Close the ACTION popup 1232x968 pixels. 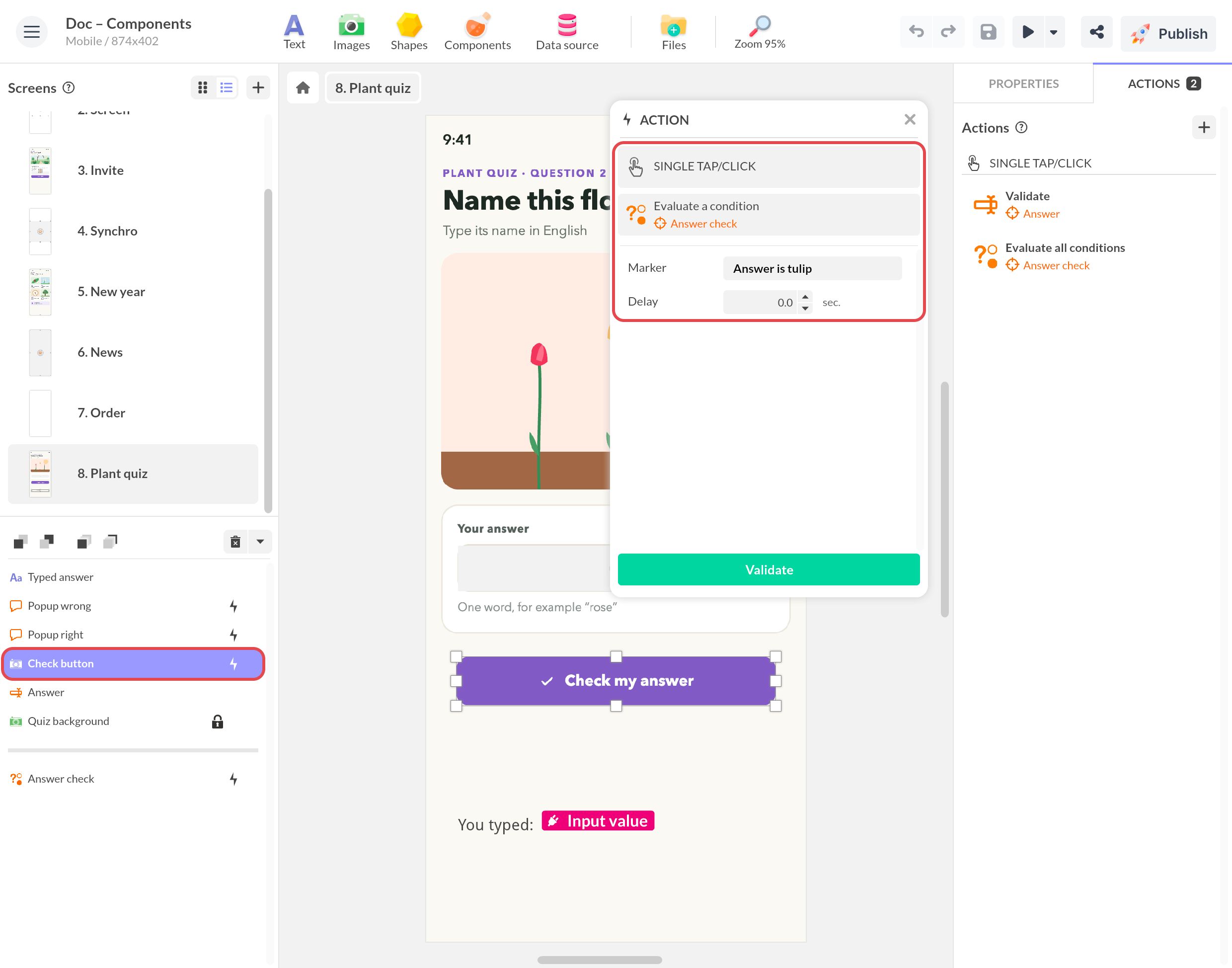(x=910, y=120)
